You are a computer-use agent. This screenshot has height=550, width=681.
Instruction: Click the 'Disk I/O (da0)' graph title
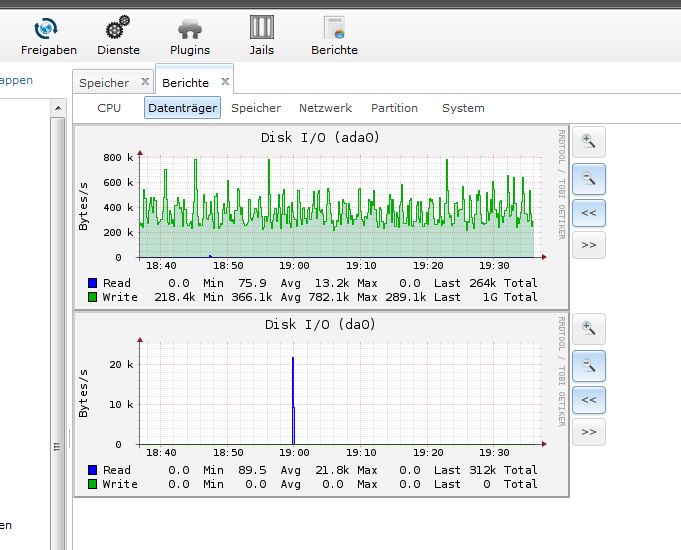(x=320, y=325)
